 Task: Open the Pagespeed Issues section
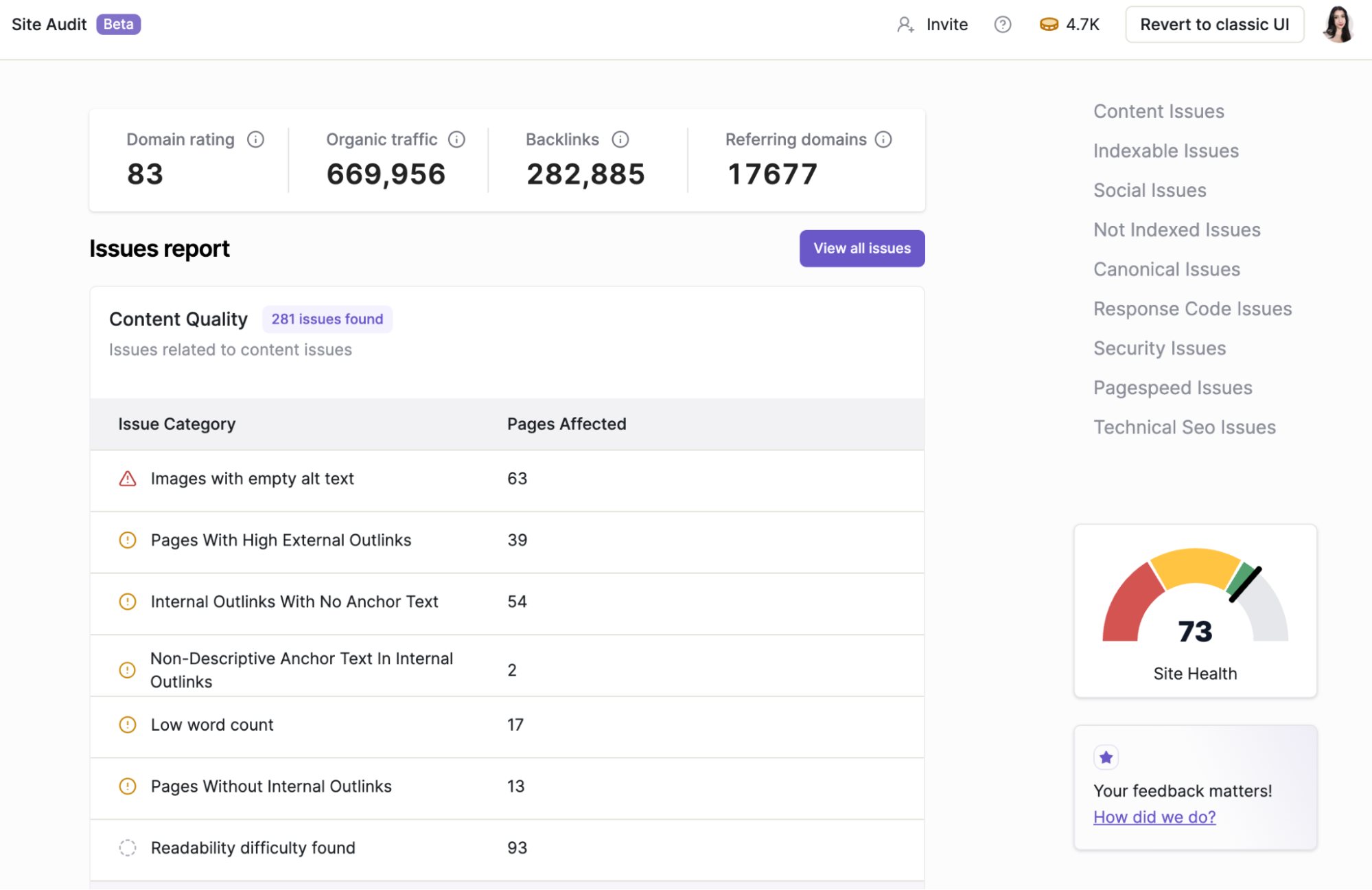[1172, 387]
